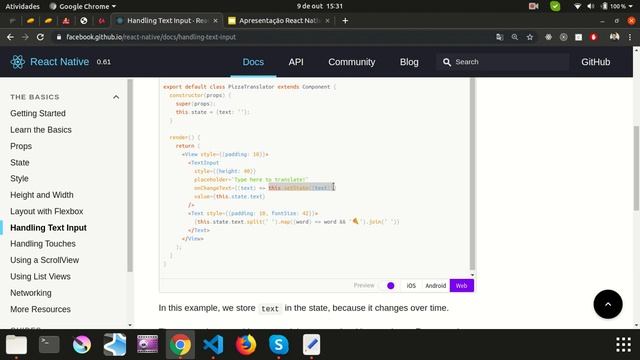640x360 pixels.
Task: Select the iOS platform option
Action: point(411,286)
